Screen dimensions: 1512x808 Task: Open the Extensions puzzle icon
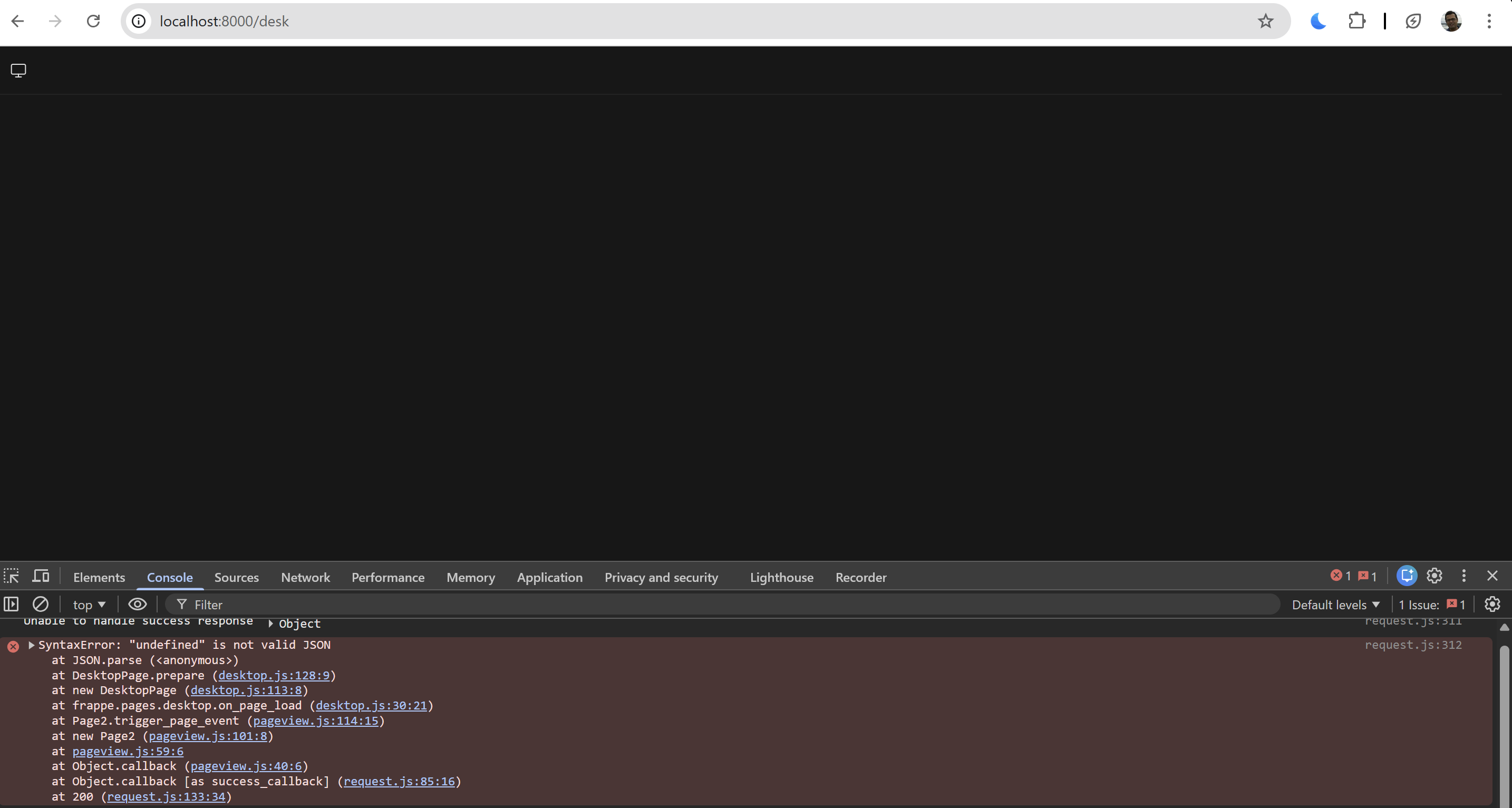[1356, 21]
